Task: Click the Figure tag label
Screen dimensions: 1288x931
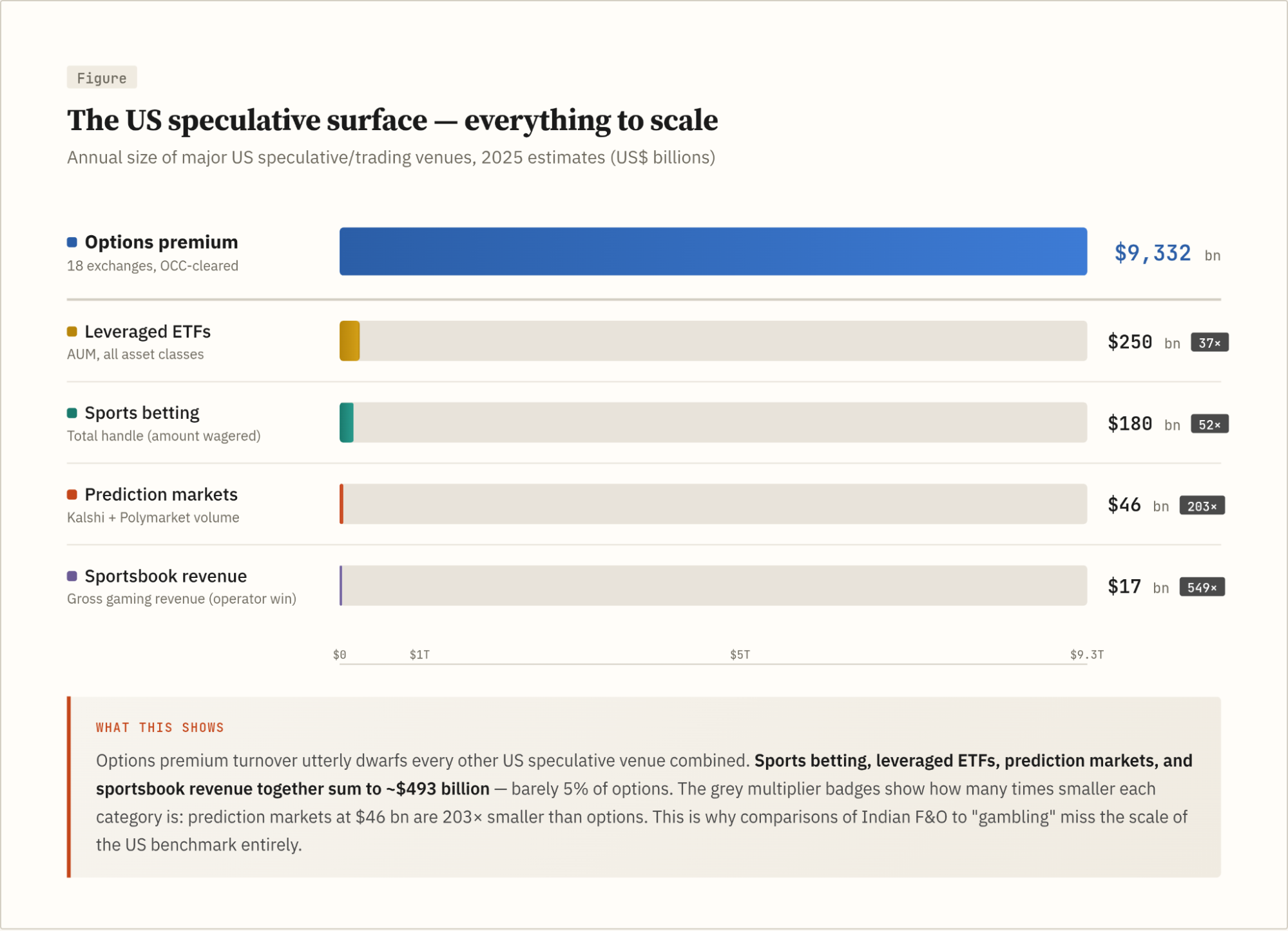Action: [x=102, y=78]
